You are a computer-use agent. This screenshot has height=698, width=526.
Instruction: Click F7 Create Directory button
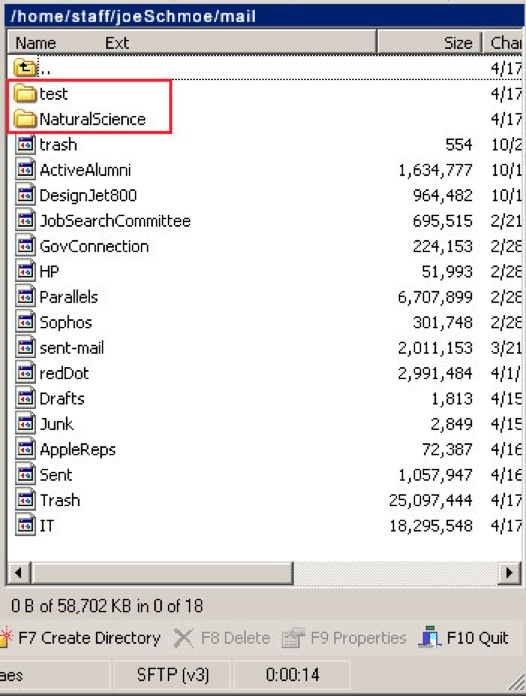tap(80, 638)
